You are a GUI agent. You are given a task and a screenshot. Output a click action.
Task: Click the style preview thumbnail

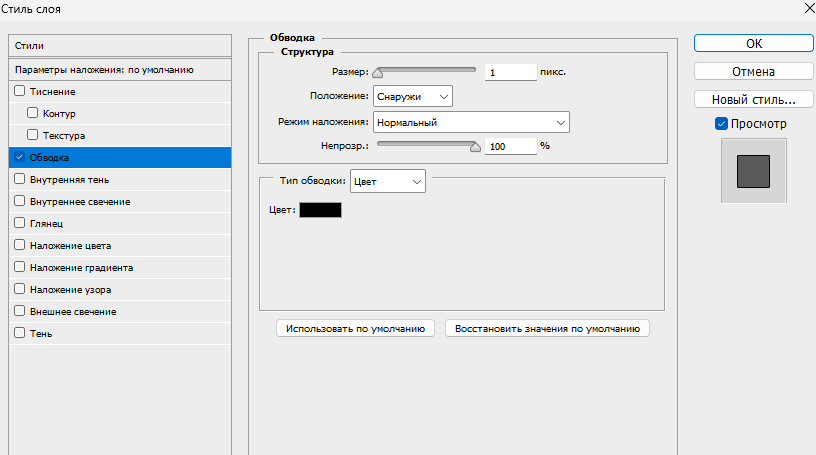pyautogui.click(x=753, y=170)
